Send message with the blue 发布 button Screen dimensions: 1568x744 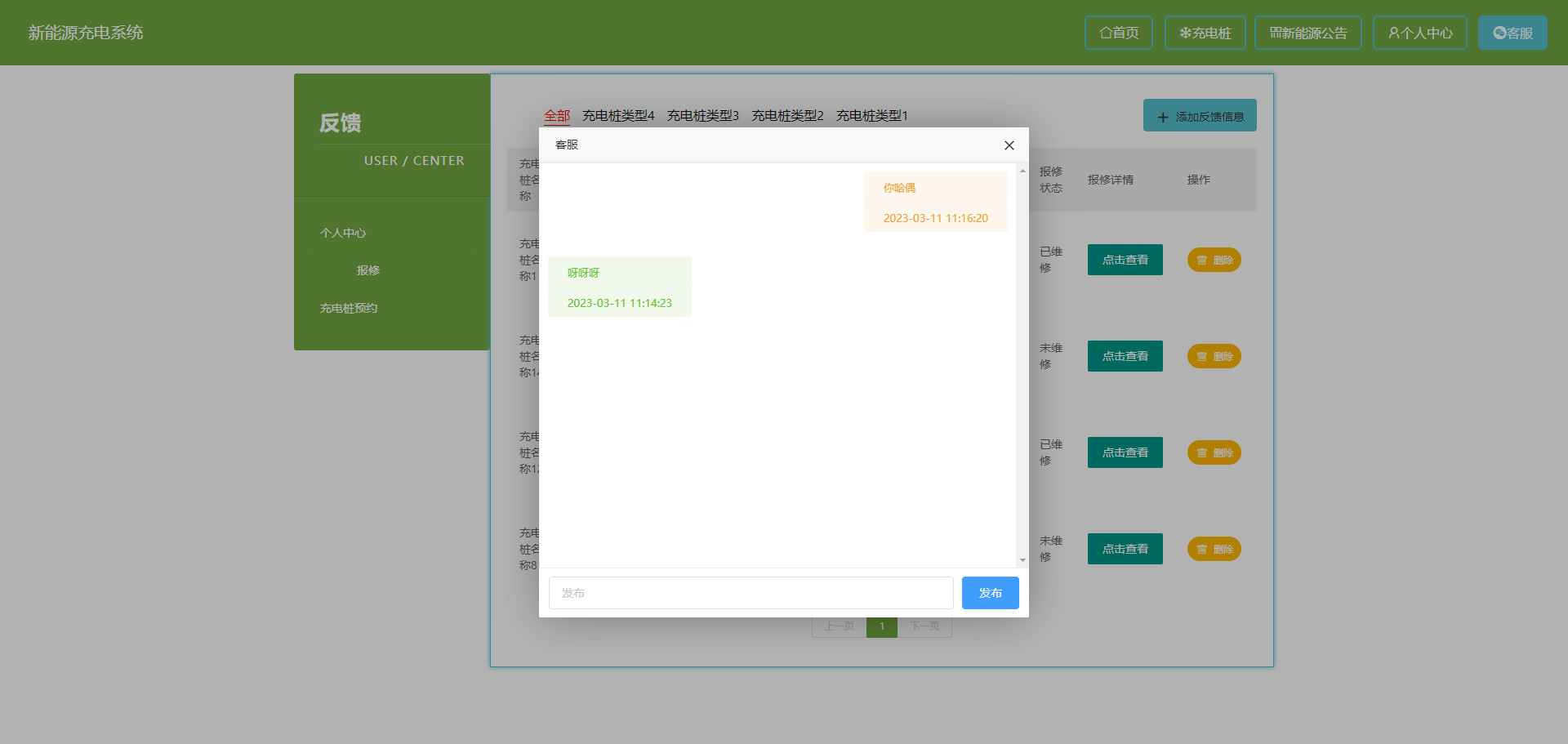point(990,593)
